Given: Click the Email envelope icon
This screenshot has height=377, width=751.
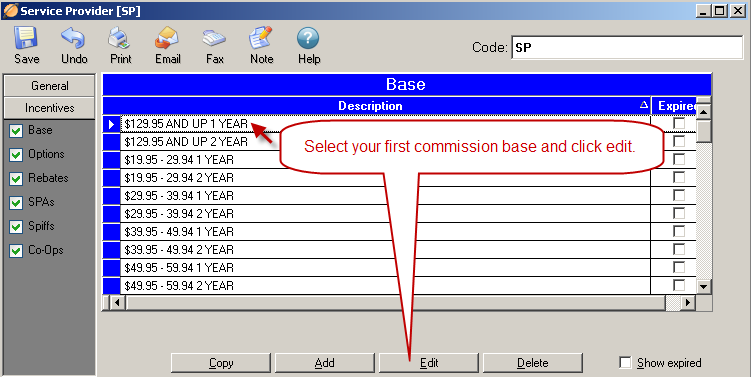Looking at the screenshot, I should (x=167, y=38).
